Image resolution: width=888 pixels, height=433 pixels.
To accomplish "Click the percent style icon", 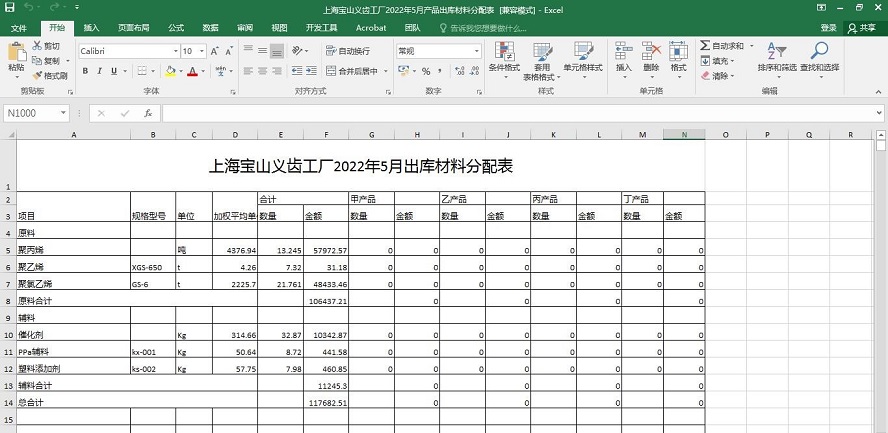I will click(426, 71).
